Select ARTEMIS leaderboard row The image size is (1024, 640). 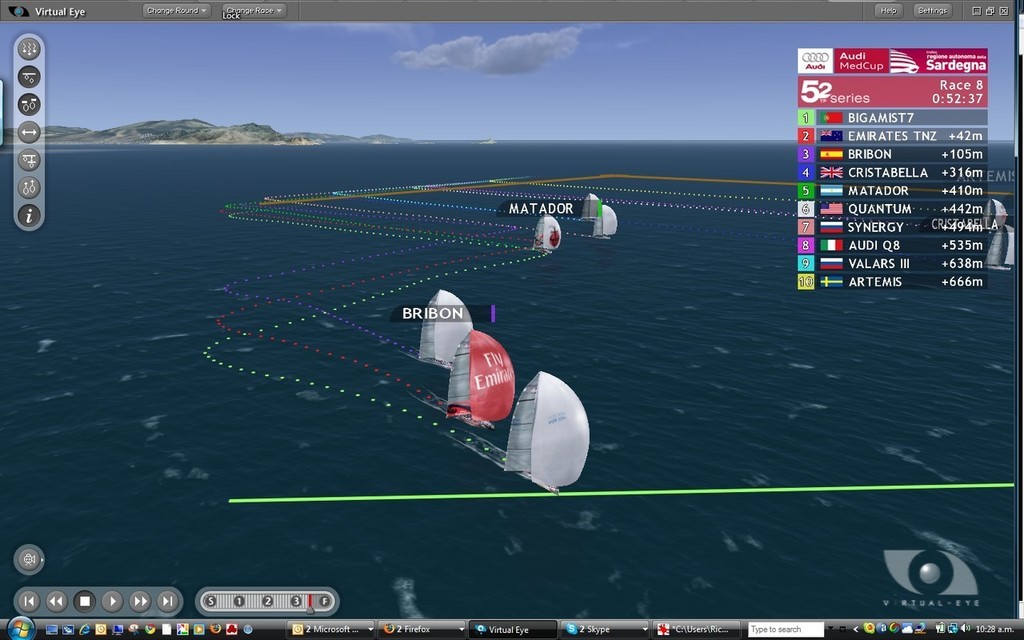click(x=892, y=282)
